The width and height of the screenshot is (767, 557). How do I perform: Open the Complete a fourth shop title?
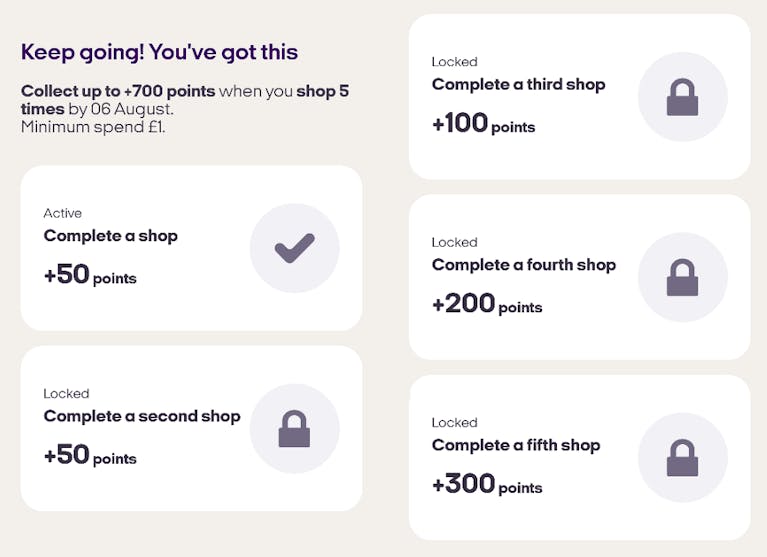click(x=524, y=265)
